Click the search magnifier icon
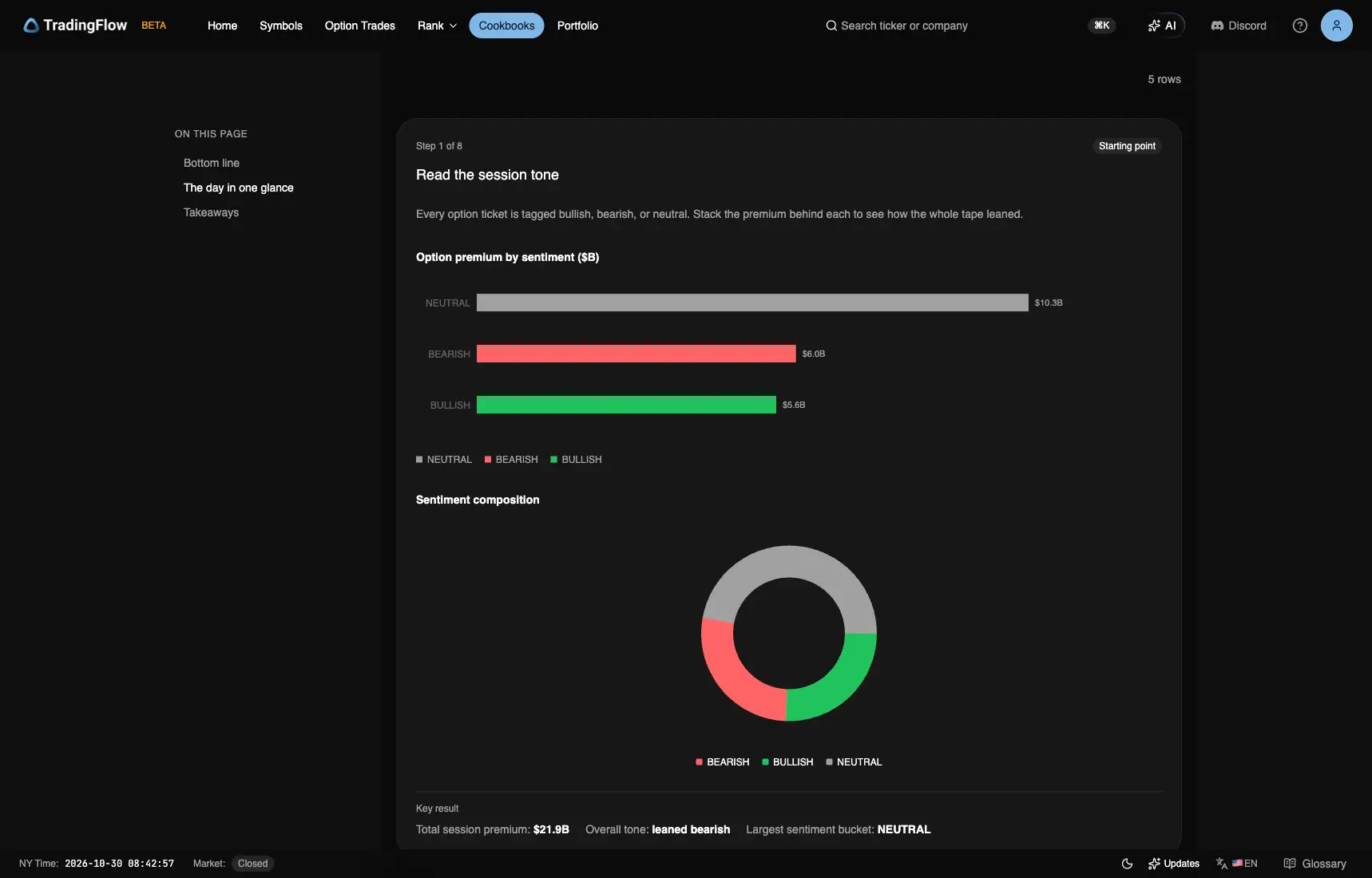The image size is (1372, 878). (831, 26)
